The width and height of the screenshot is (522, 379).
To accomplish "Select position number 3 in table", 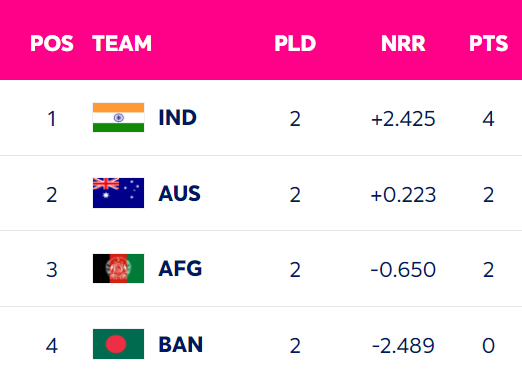I will 52,270.
